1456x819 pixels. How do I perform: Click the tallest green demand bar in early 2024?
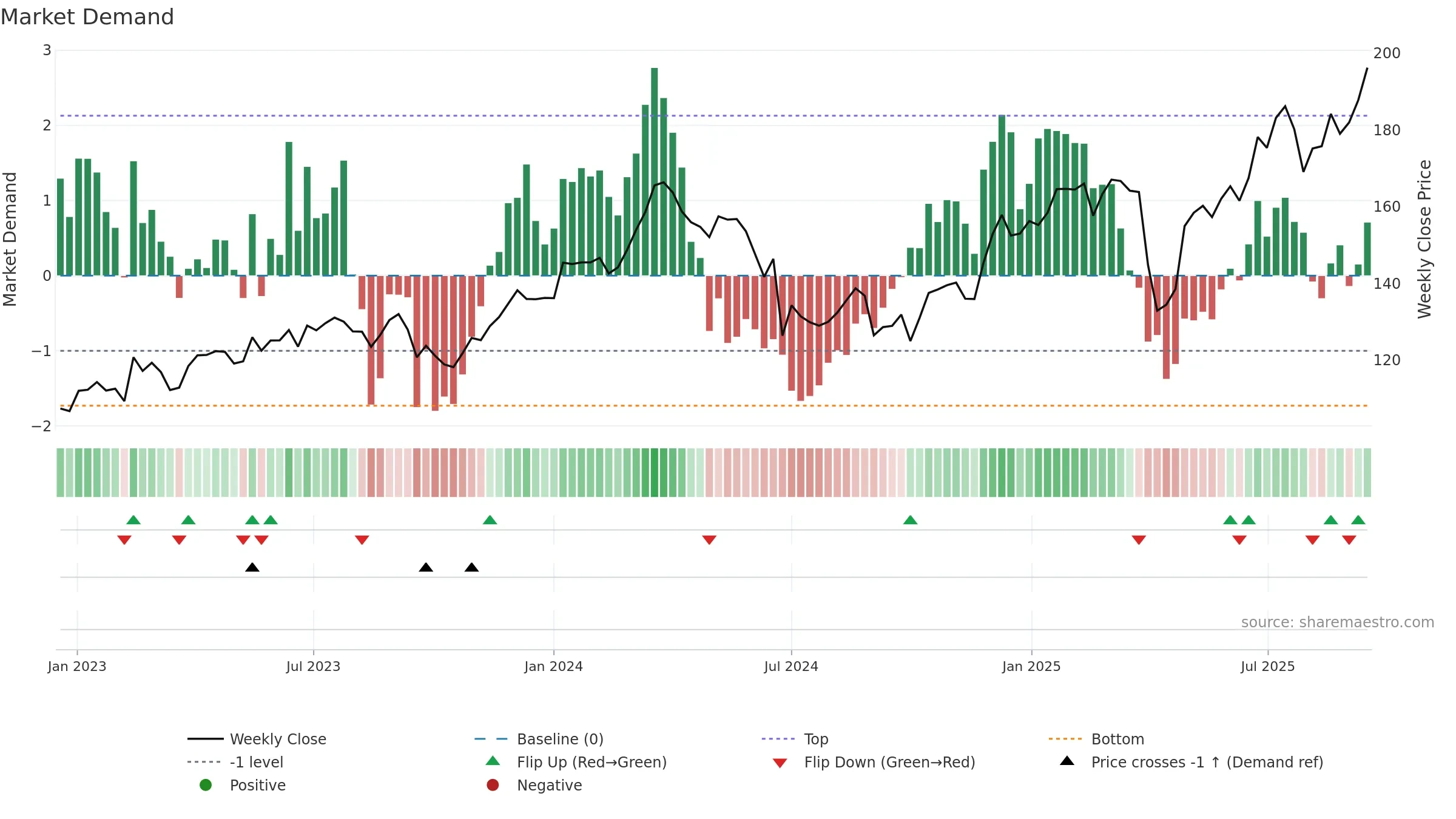tap(655, 172)
